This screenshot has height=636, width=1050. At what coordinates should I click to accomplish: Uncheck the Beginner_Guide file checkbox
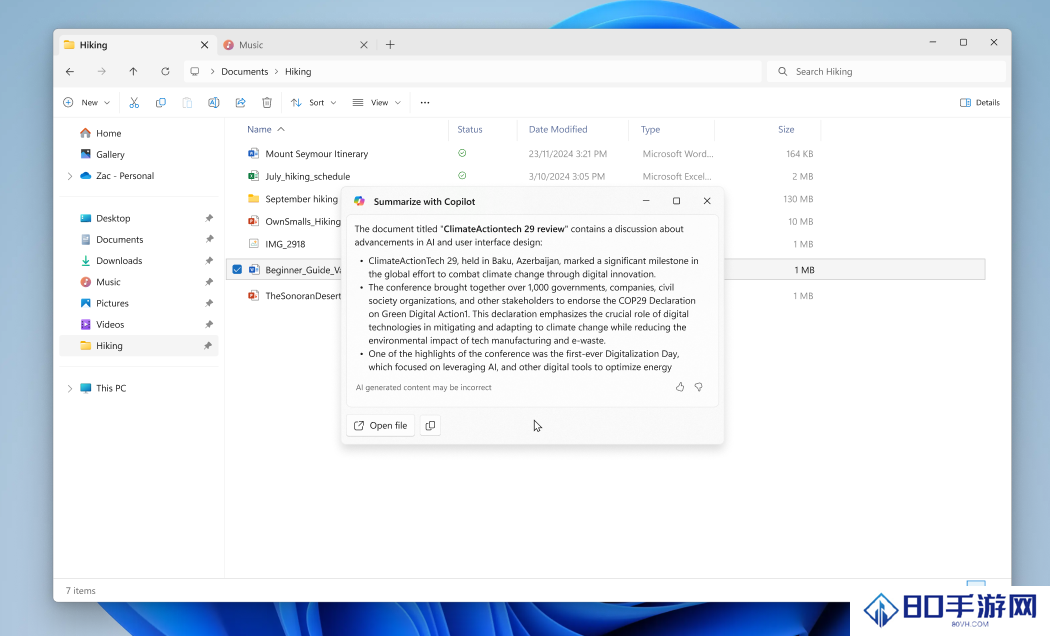pos(237,270)
